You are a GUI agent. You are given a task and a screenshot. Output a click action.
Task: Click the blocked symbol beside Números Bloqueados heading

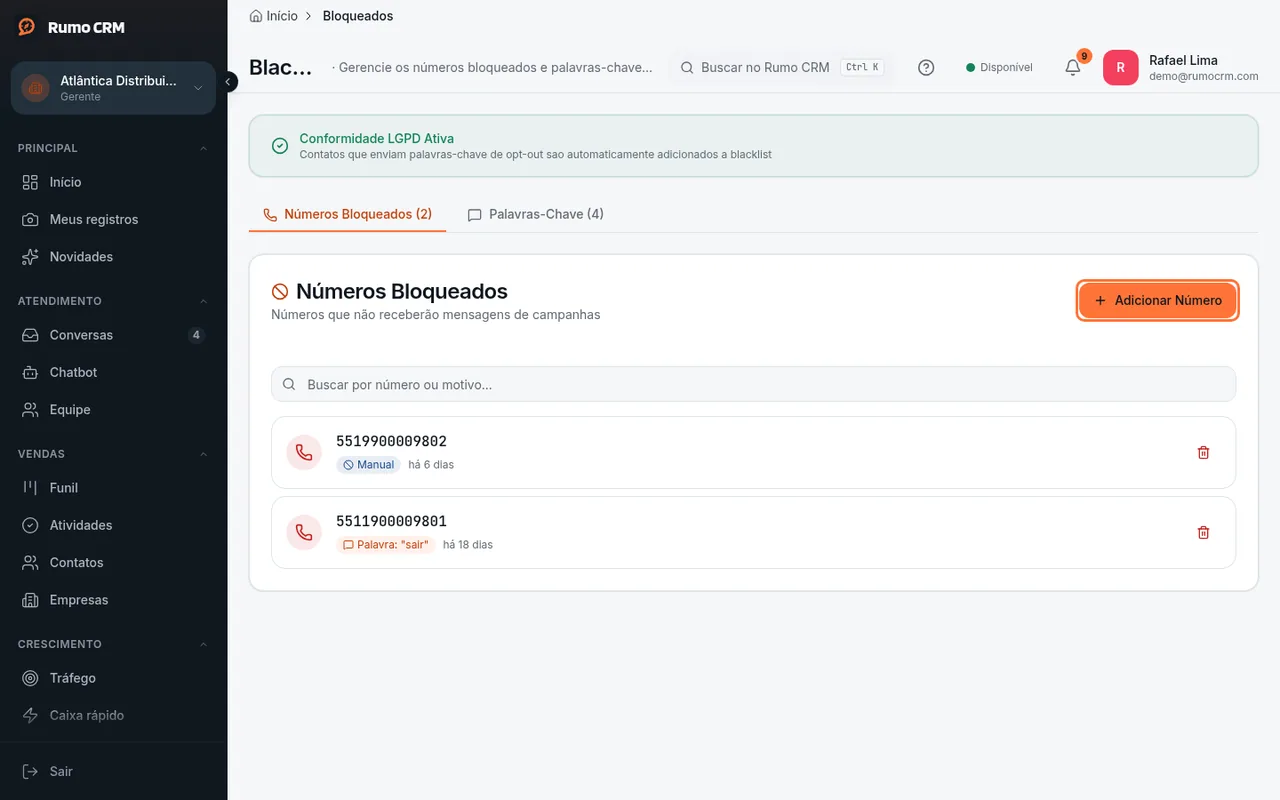(x=280, y=292)
